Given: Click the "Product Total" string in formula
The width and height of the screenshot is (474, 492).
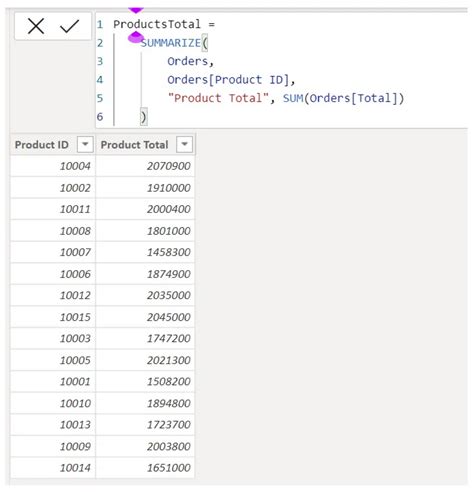Looking at the screenshot, I should pos(218,98).
